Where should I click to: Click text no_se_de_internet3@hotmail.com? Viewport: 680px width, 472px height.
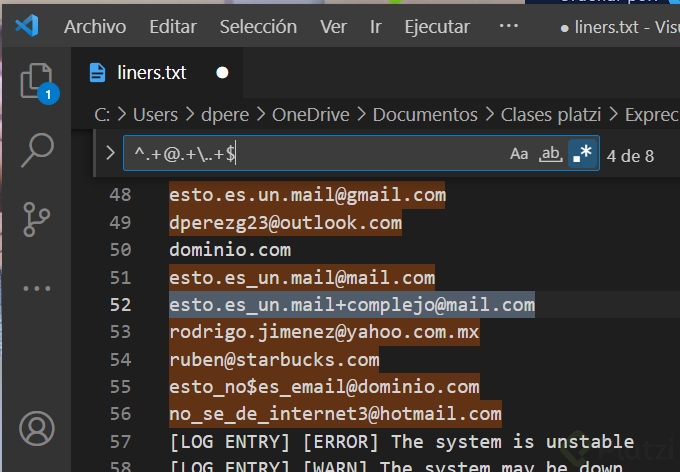(335, 414)
